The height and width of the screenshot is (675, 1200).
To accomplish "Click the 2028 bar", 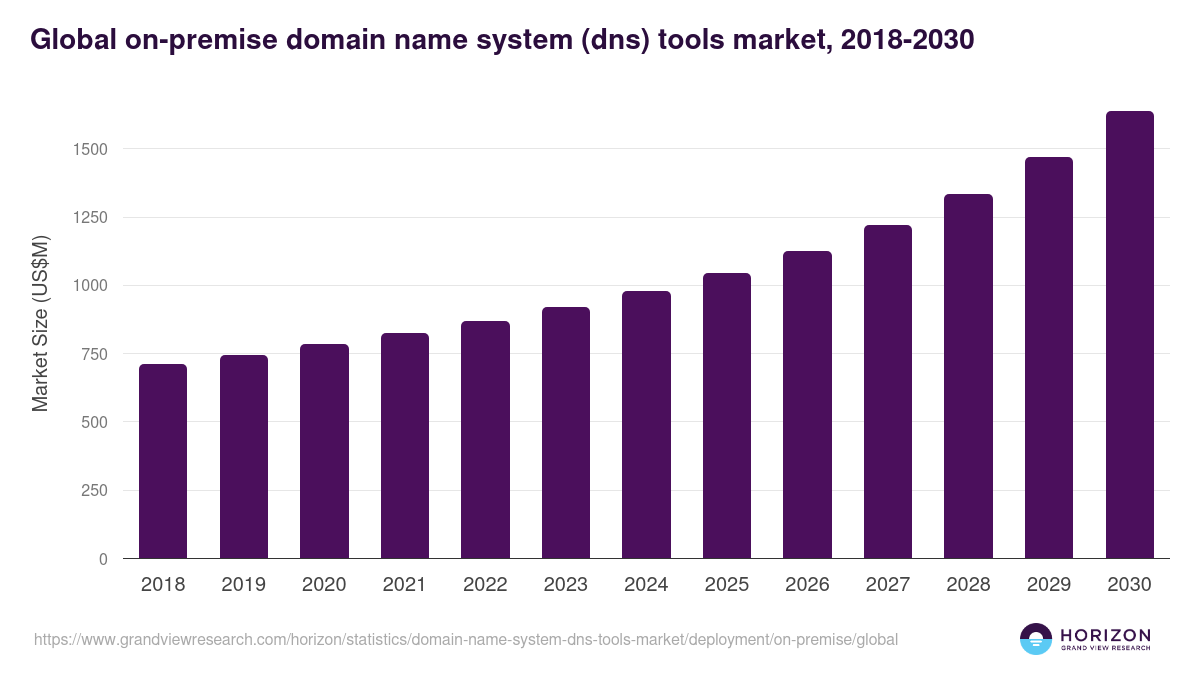I will (968, 376).
